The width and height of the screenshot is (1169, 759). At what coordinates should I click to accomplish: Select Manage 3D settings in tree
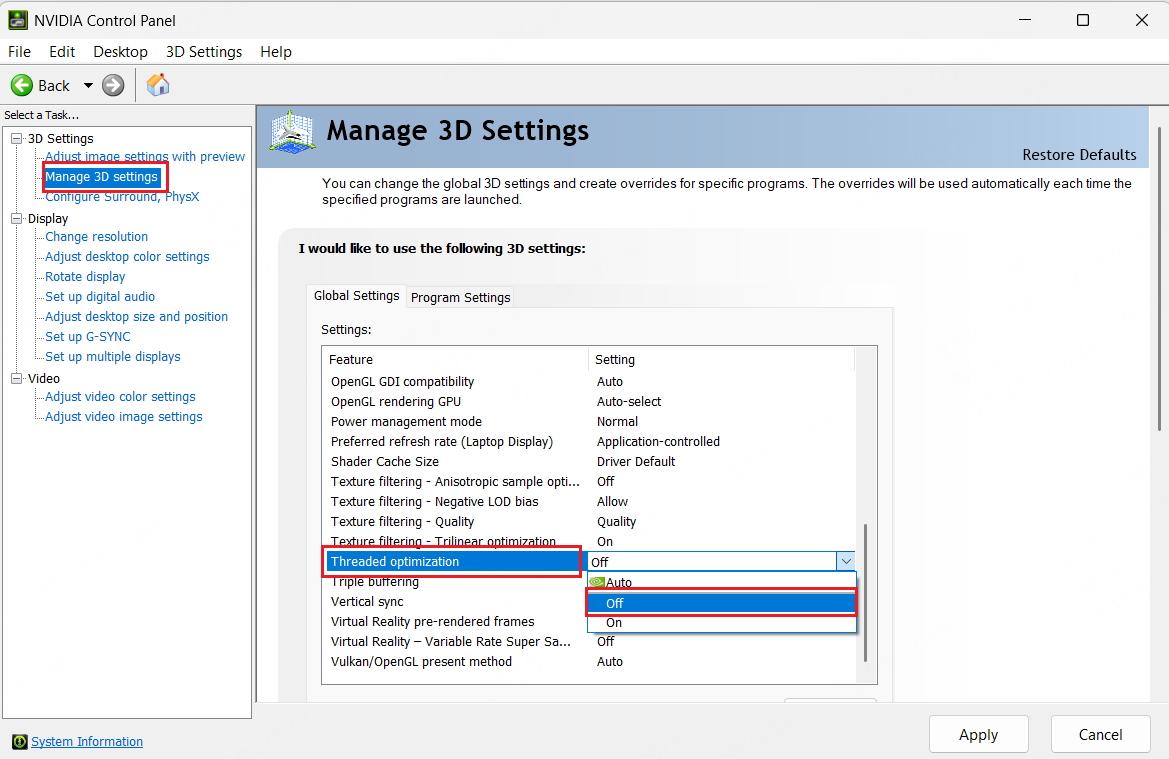101,177
